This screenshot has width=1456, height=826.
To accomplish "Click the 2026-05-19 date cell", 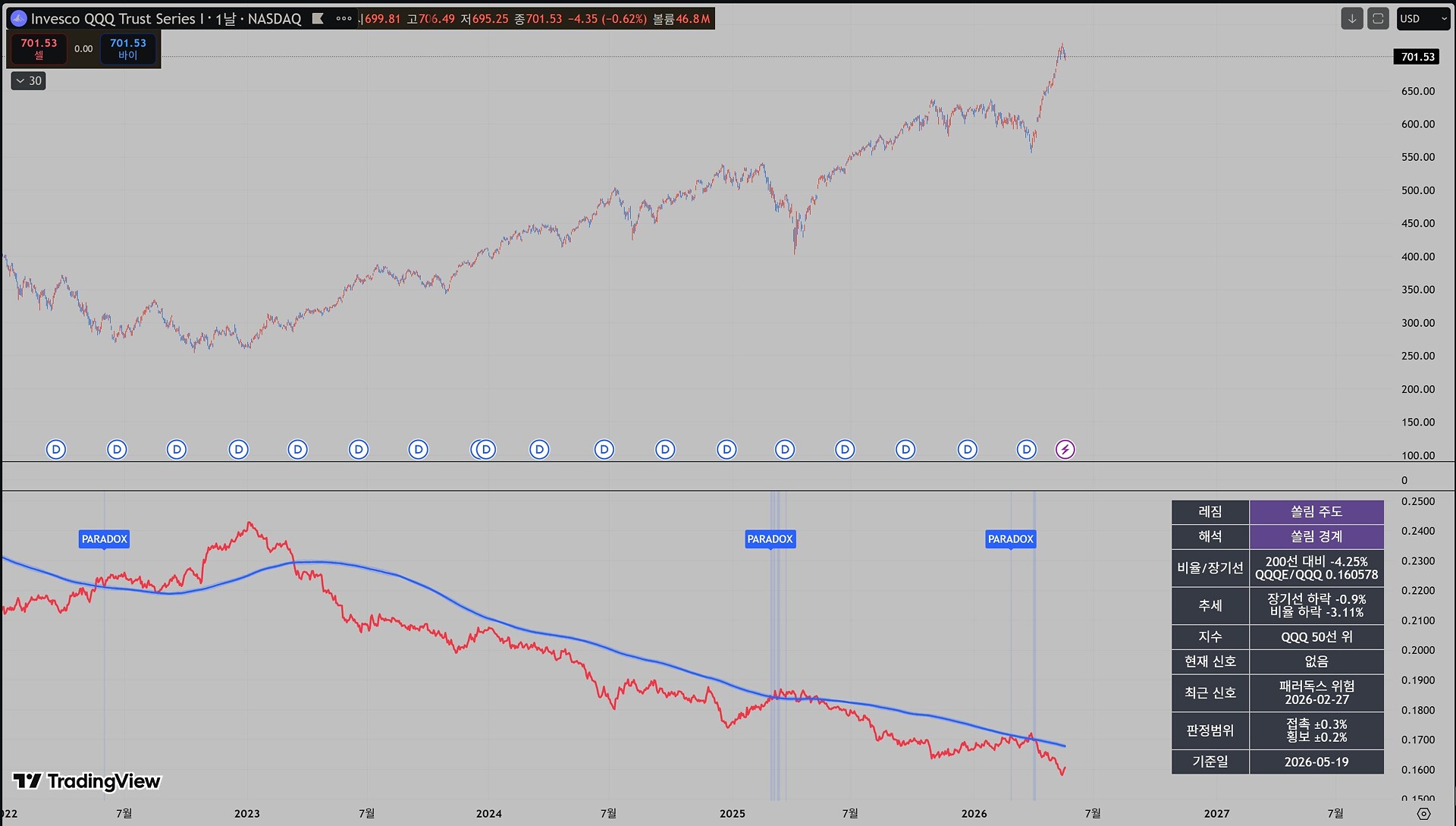I will [x=1316, y=762].
